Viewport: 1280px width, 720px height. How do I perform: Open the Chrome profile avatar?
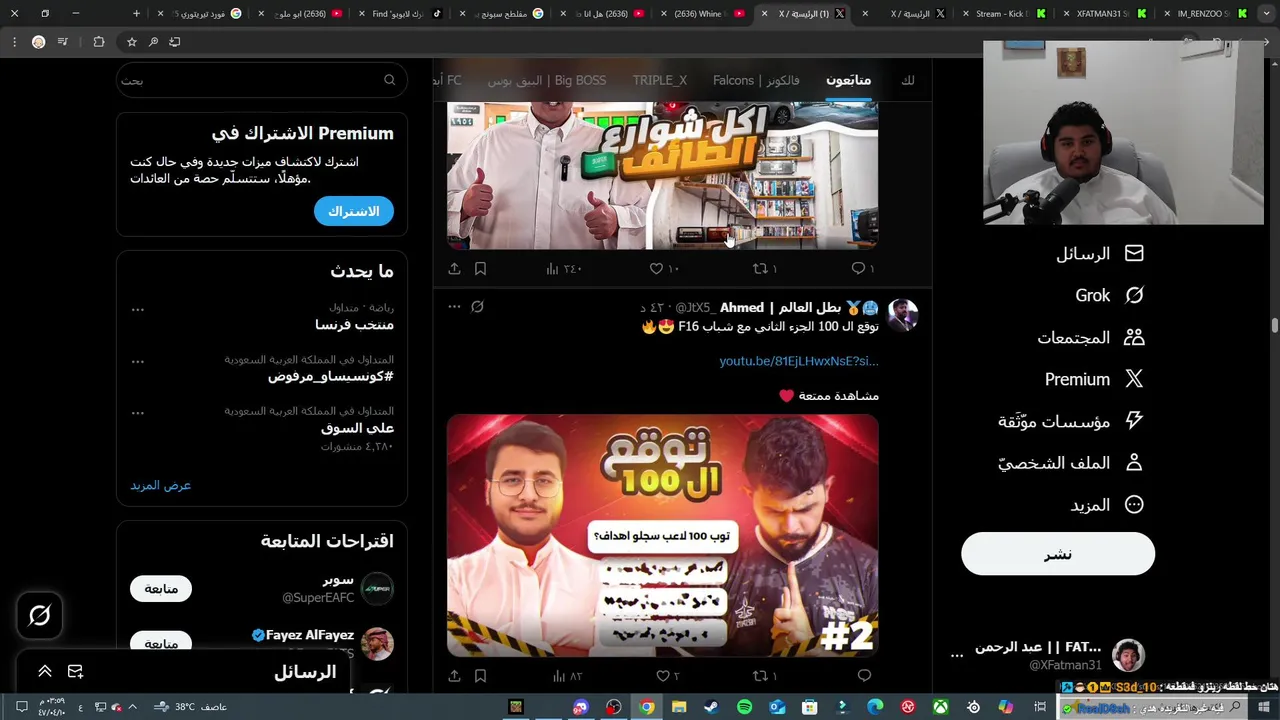38,42
